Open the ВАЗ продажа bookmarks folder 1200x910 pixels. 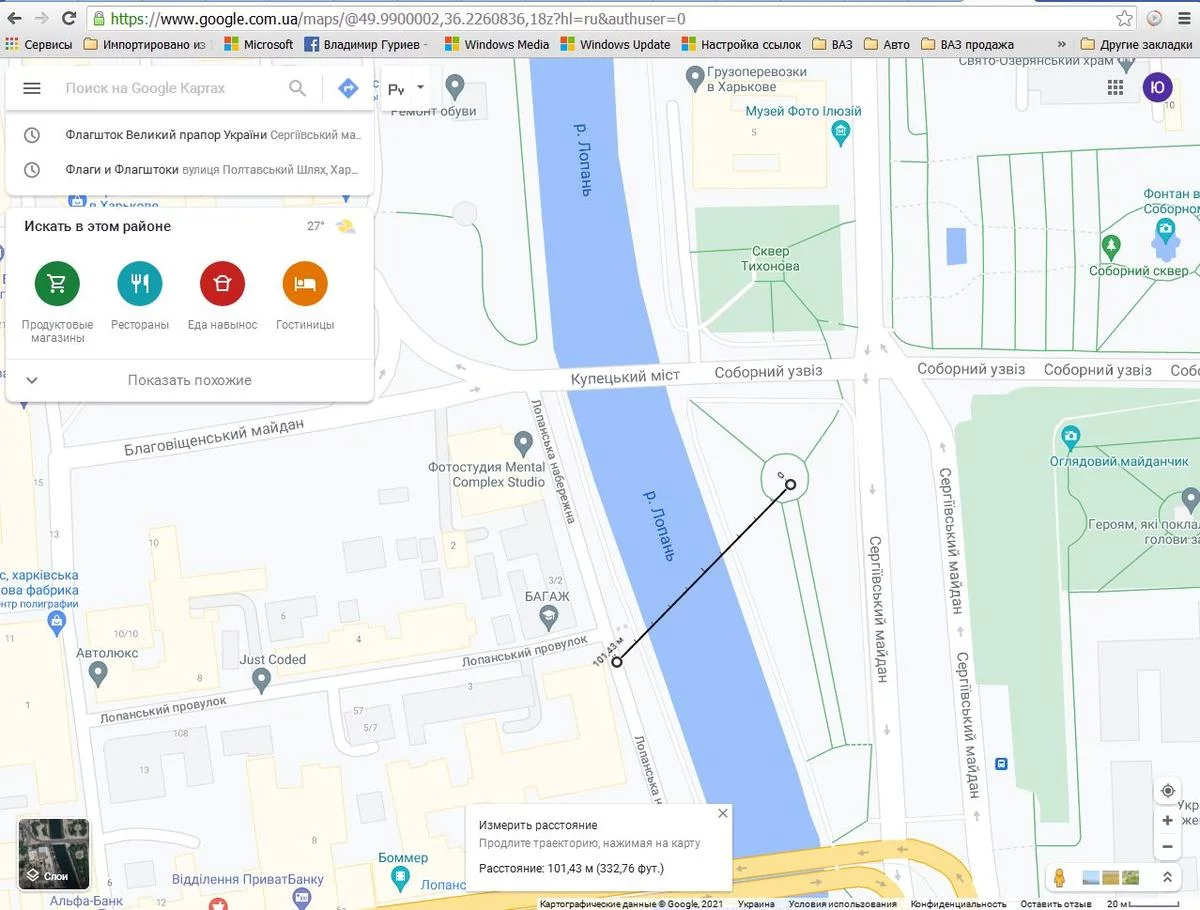pos(967,44)
